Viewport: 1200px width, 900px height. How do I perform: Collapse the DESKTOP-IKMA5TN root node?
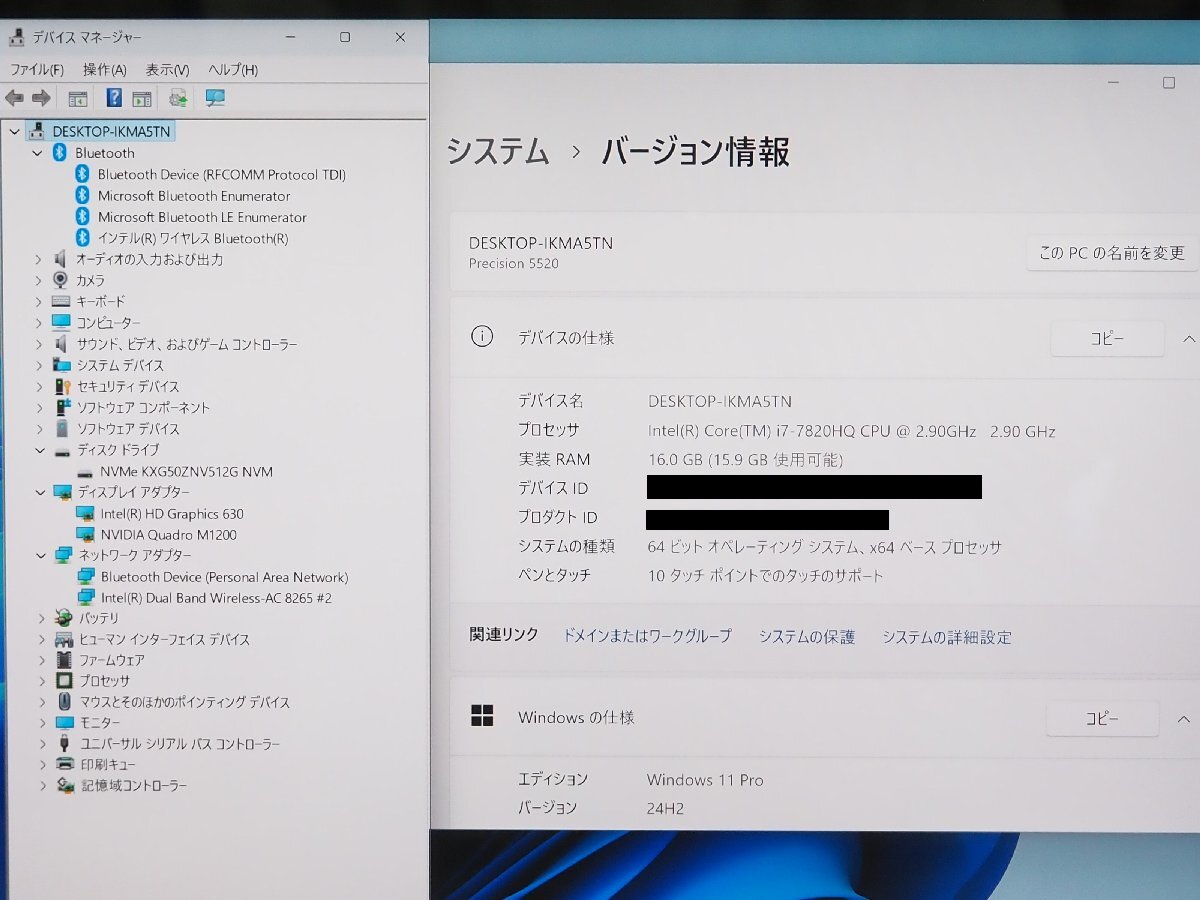point(14,131)
